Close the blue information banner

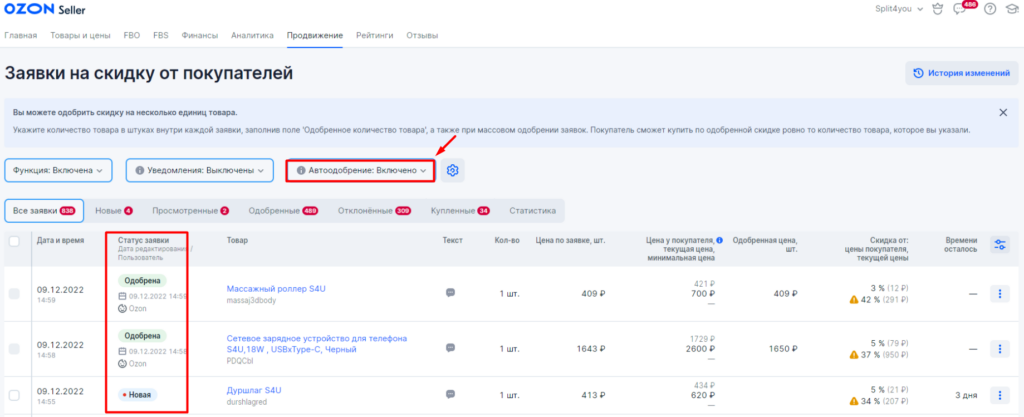1003,112
